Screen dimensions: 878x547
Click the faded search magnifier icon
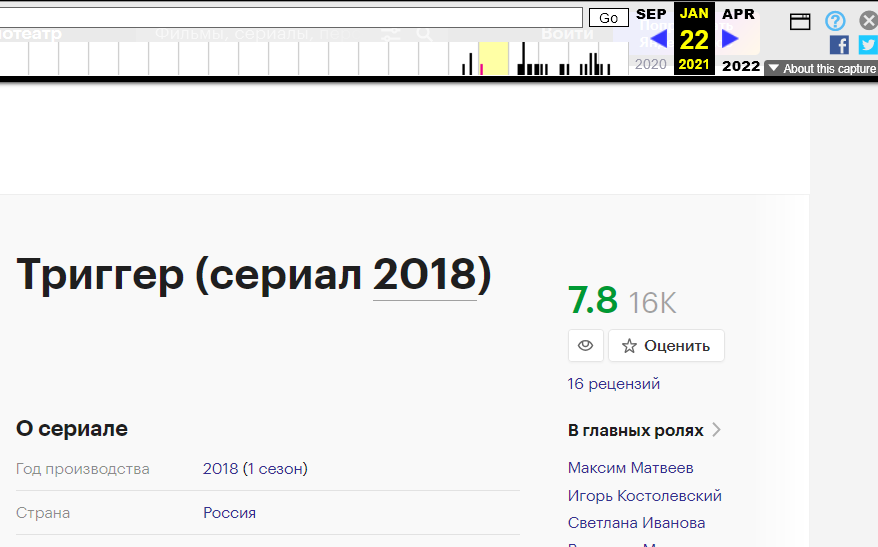click(425, 34)
